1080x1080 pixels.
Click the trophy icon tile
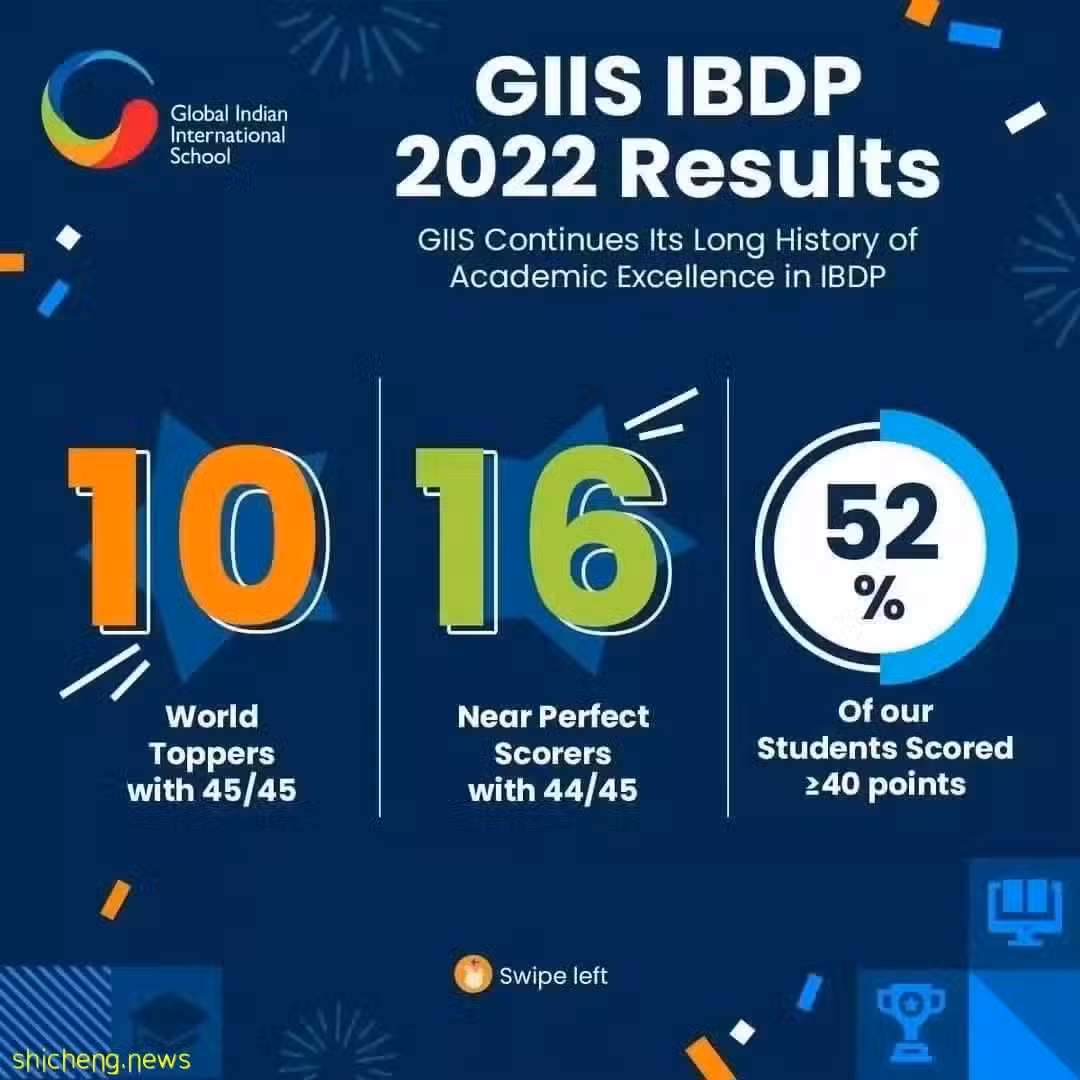(911, 1024)
